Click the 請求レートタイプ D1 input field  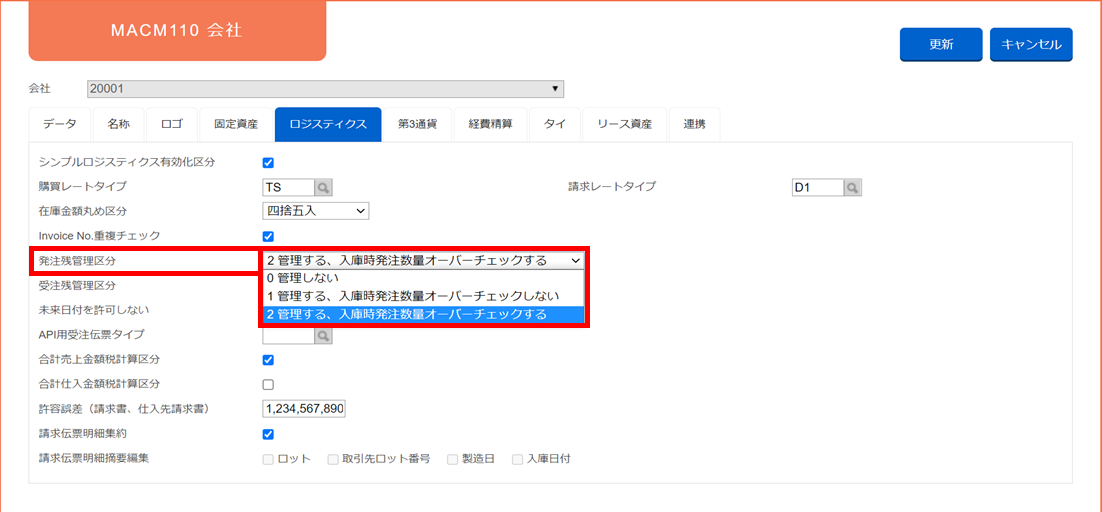point(818,188)
